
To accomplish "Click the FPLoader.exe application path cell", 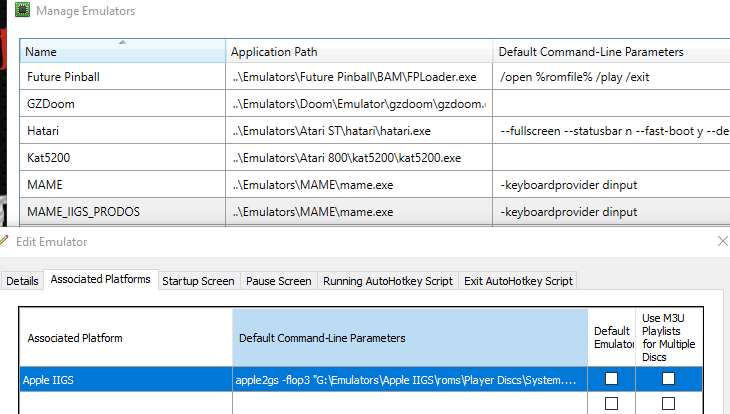I will tap(359, 76).
